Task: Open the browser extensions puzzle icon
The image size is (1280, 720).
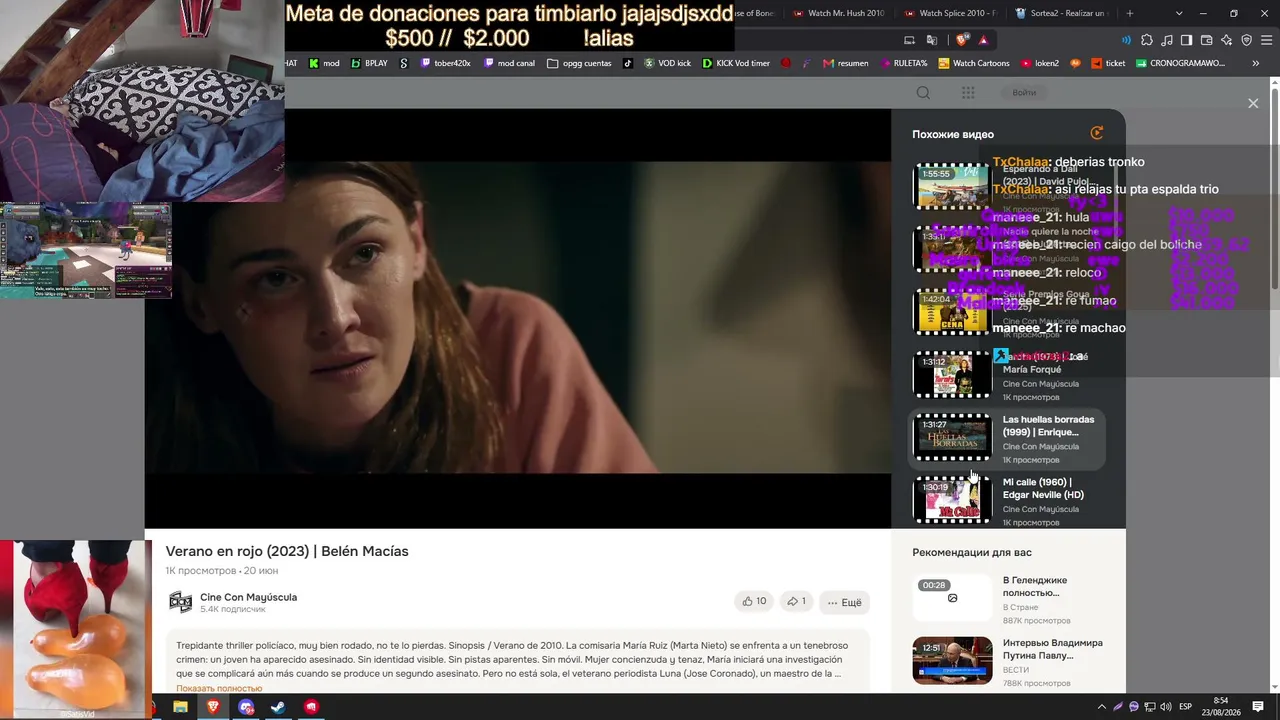Action: tap(1147, 40)
